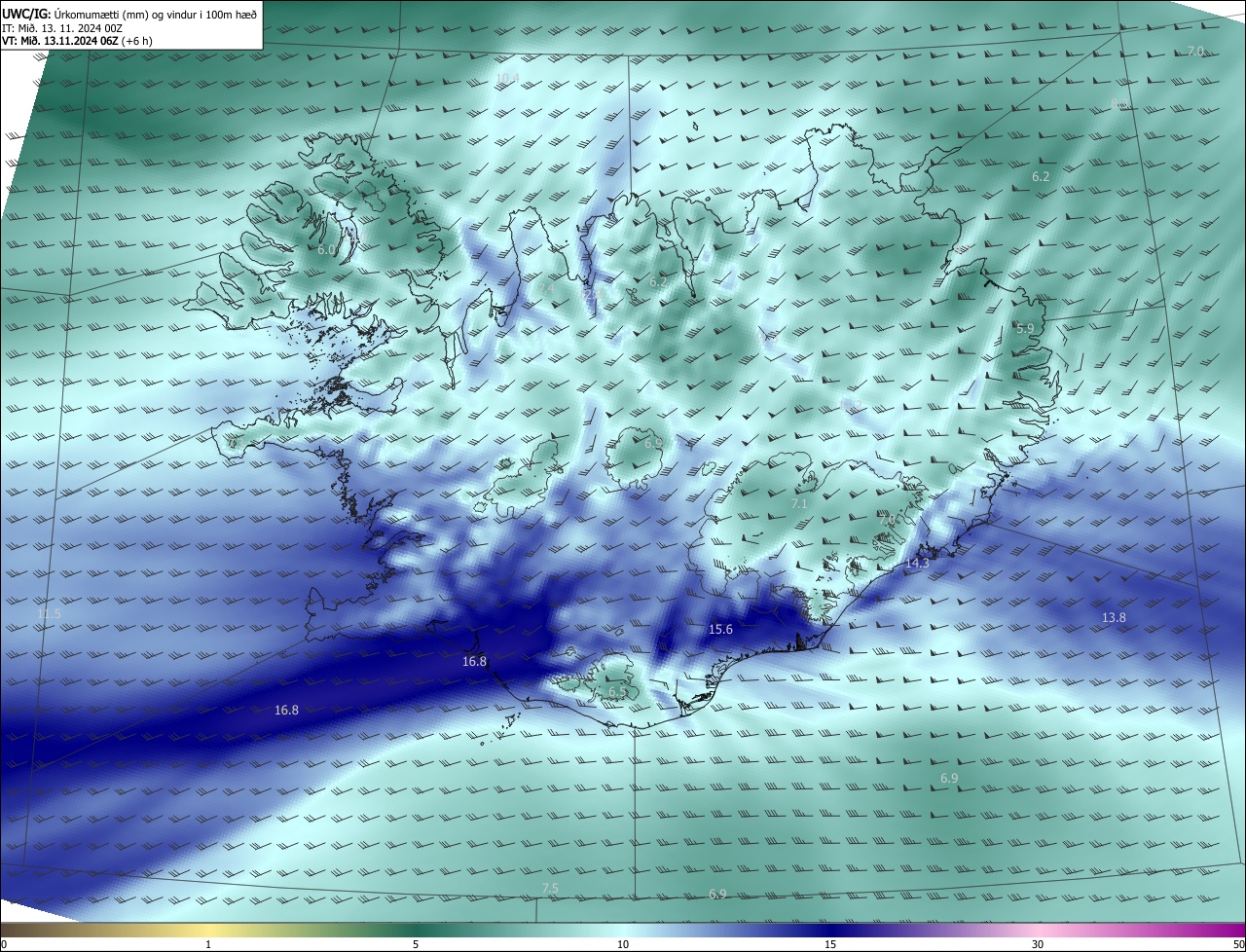The height and width of the screenshot is (952, 1246).
Task: Click the '5' tick on the color scale
Action: coord(416,944)
